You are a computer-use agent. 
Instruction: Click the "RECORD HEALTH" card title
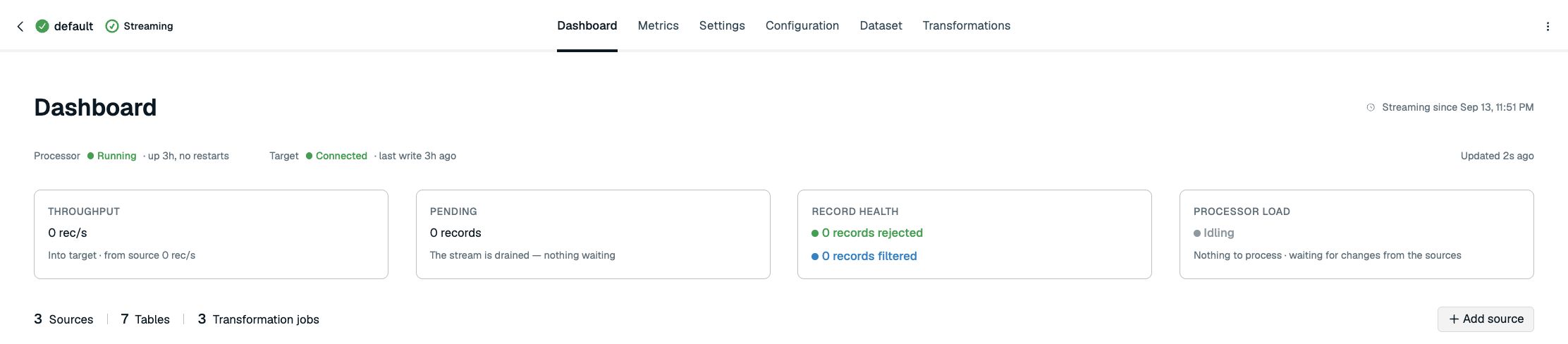pyautogui.click(x=855, y=211)
